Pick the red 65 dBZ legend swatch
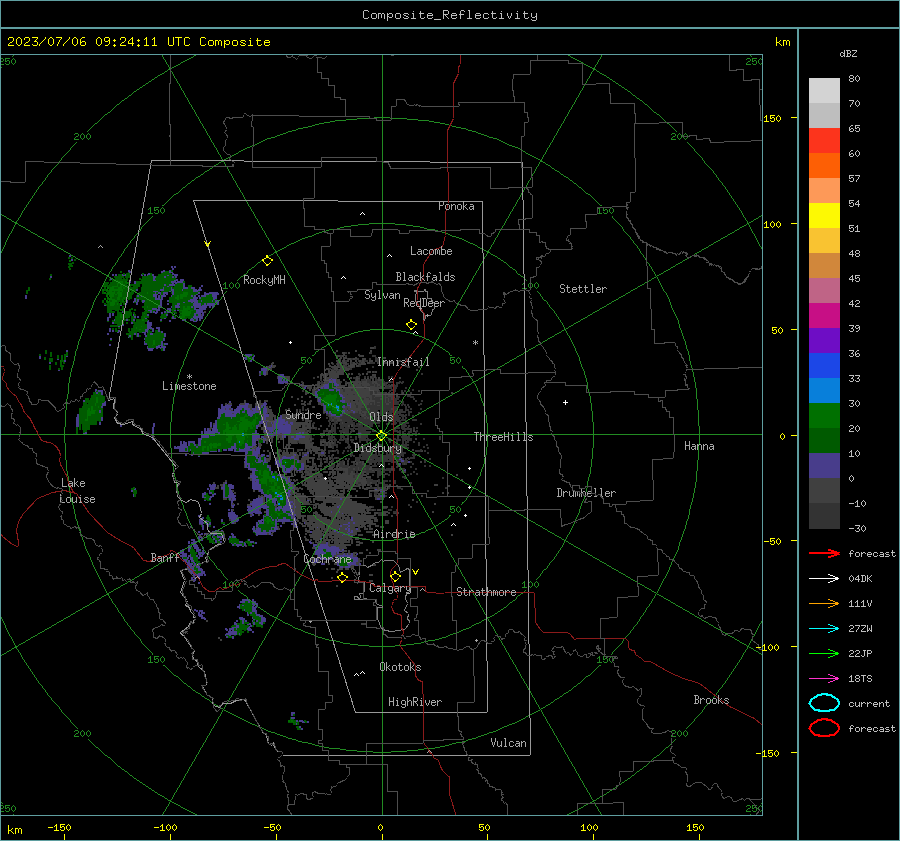This screenshot has height=841, width=900. click(x=824, y=141)
